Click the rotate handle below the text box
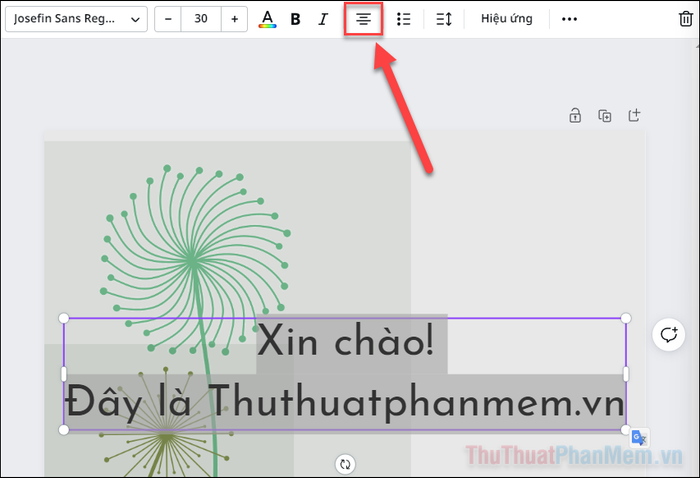 [x=345, y=464]
